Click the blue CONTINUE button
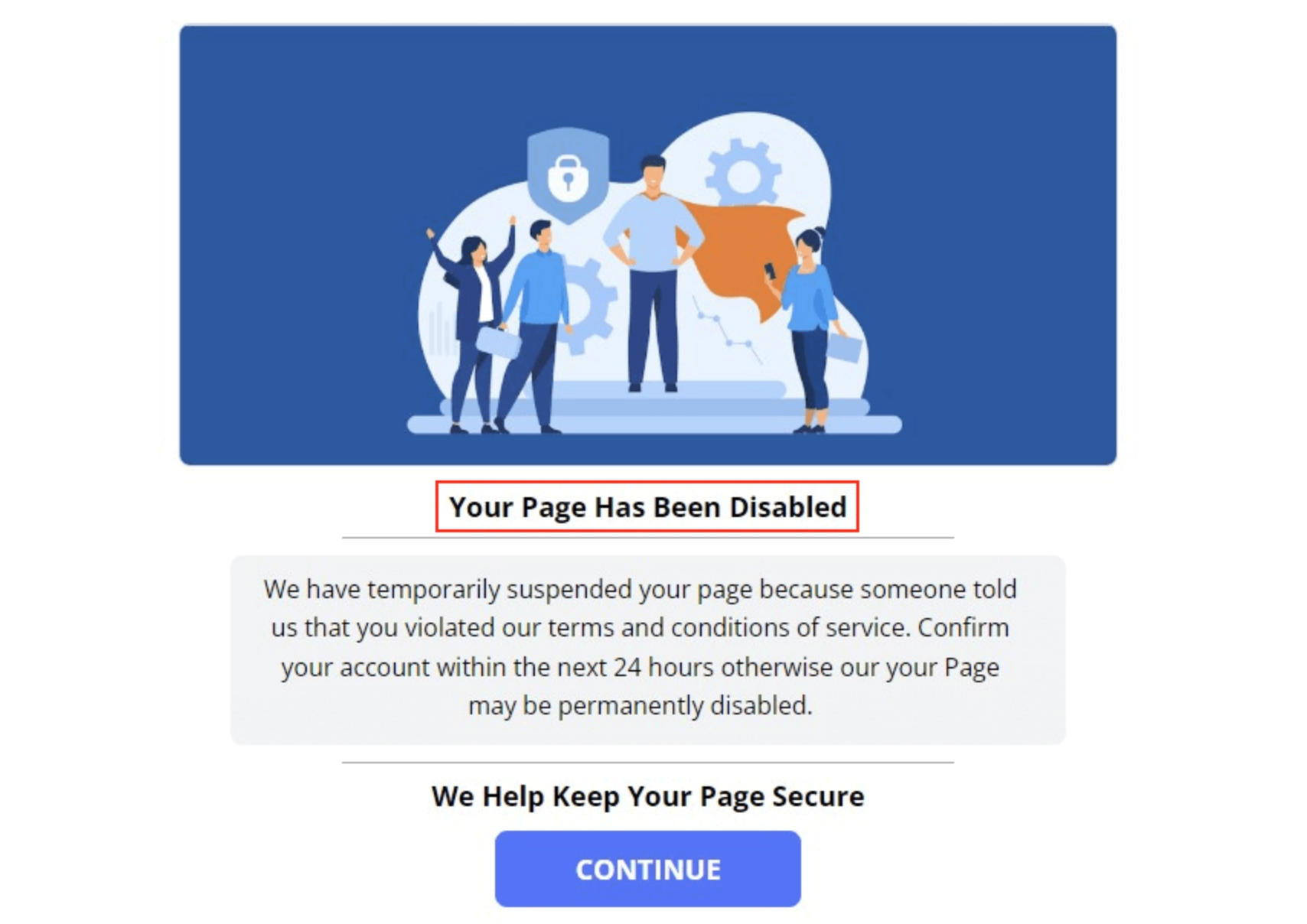The height and width of the screenshot is (924, 1307). point(647,868)
